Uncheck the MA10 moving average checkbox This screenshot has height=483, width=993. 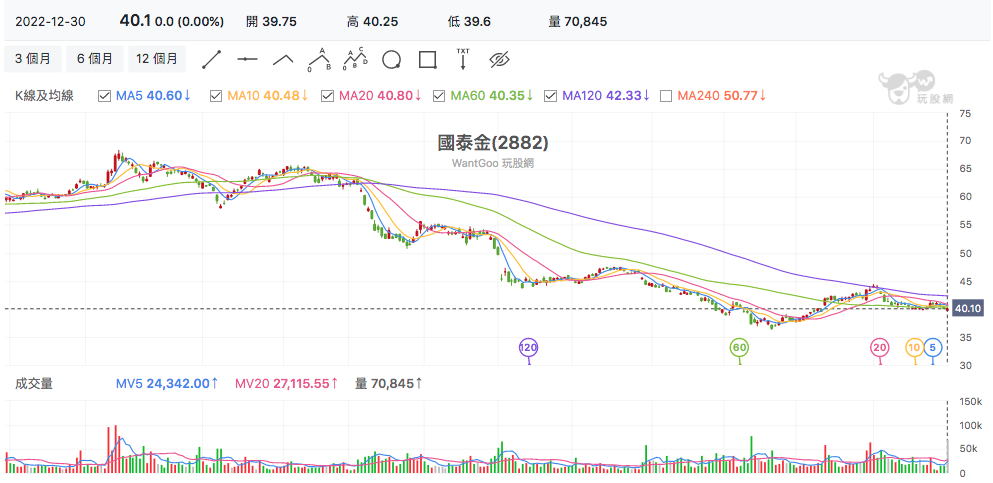coord(216,96)
